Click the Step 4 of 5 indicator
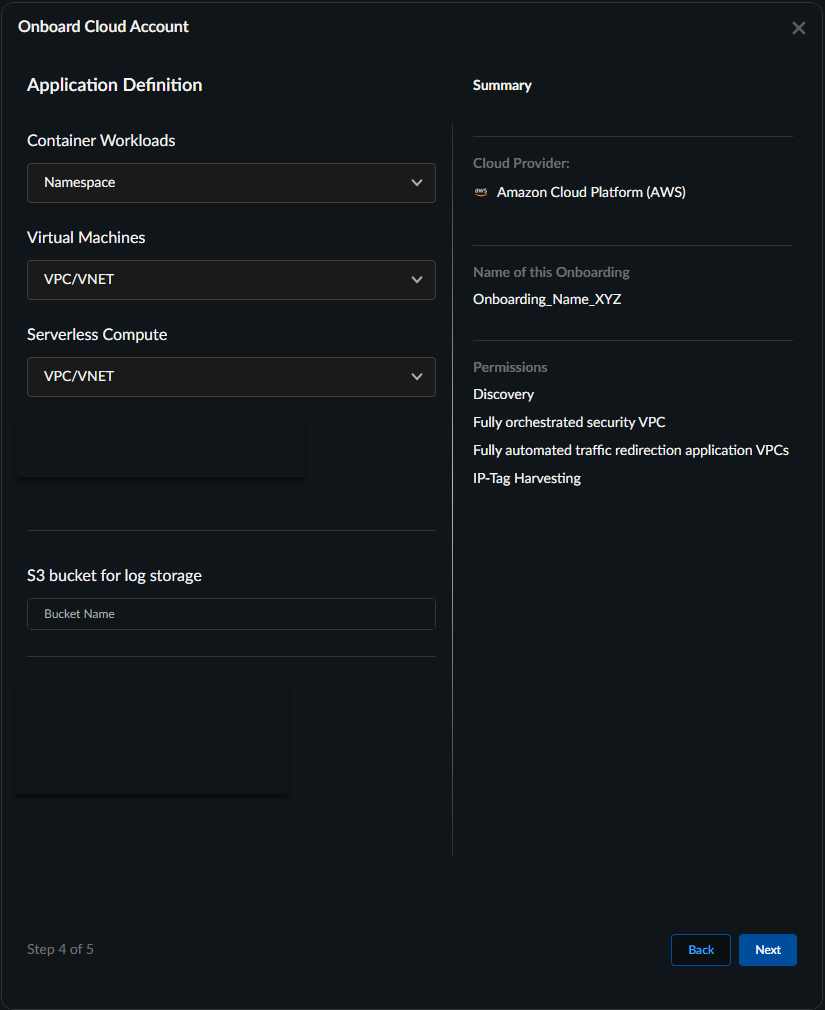This screenshot has width=825, height=1010. tap(60, 949)
